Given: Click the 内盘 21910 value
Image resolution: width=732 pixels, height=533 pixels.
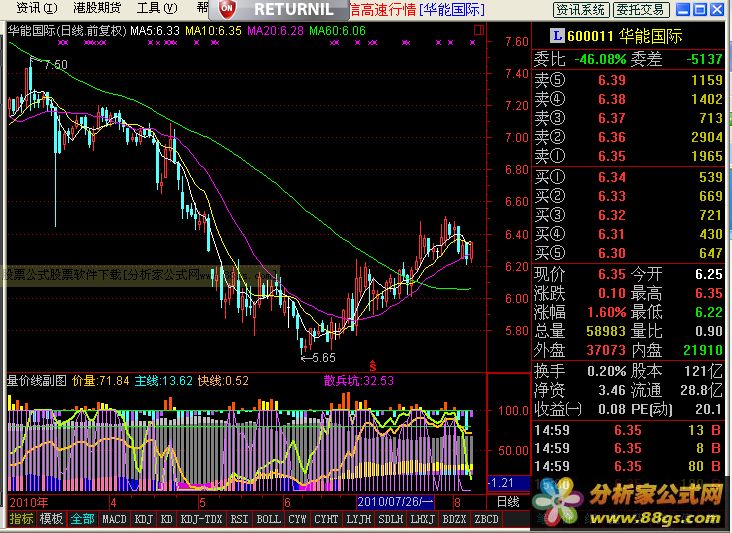Looking at the screenshot, I should click(703, 350).
